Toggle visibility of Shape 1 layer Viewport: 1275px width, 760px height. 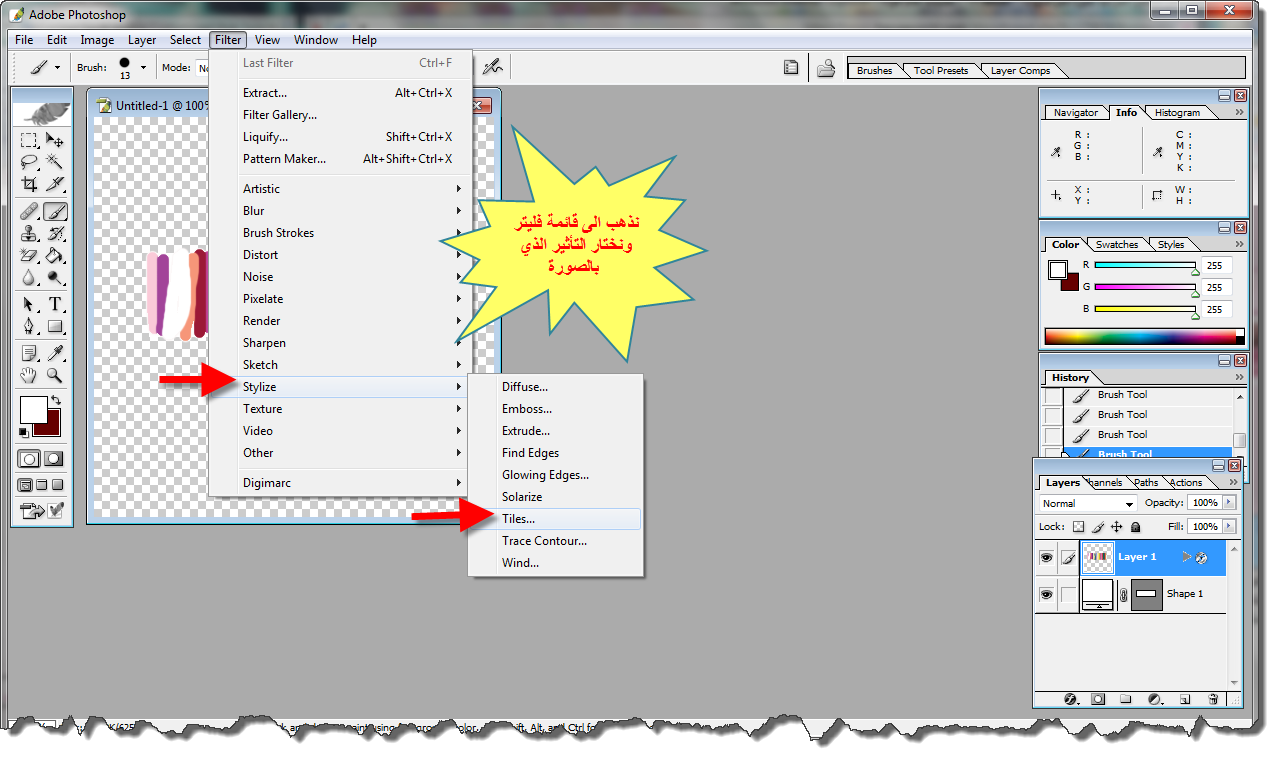coord(1047,594)
